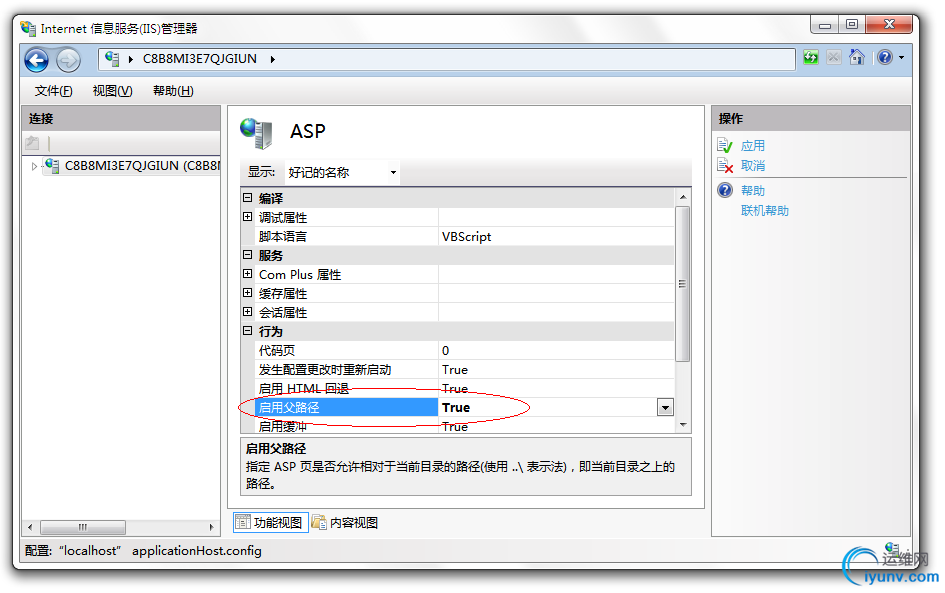Go to the Home icon in toolbar
This screenshot has height=593, width=945.
click(x=856, y=57)
